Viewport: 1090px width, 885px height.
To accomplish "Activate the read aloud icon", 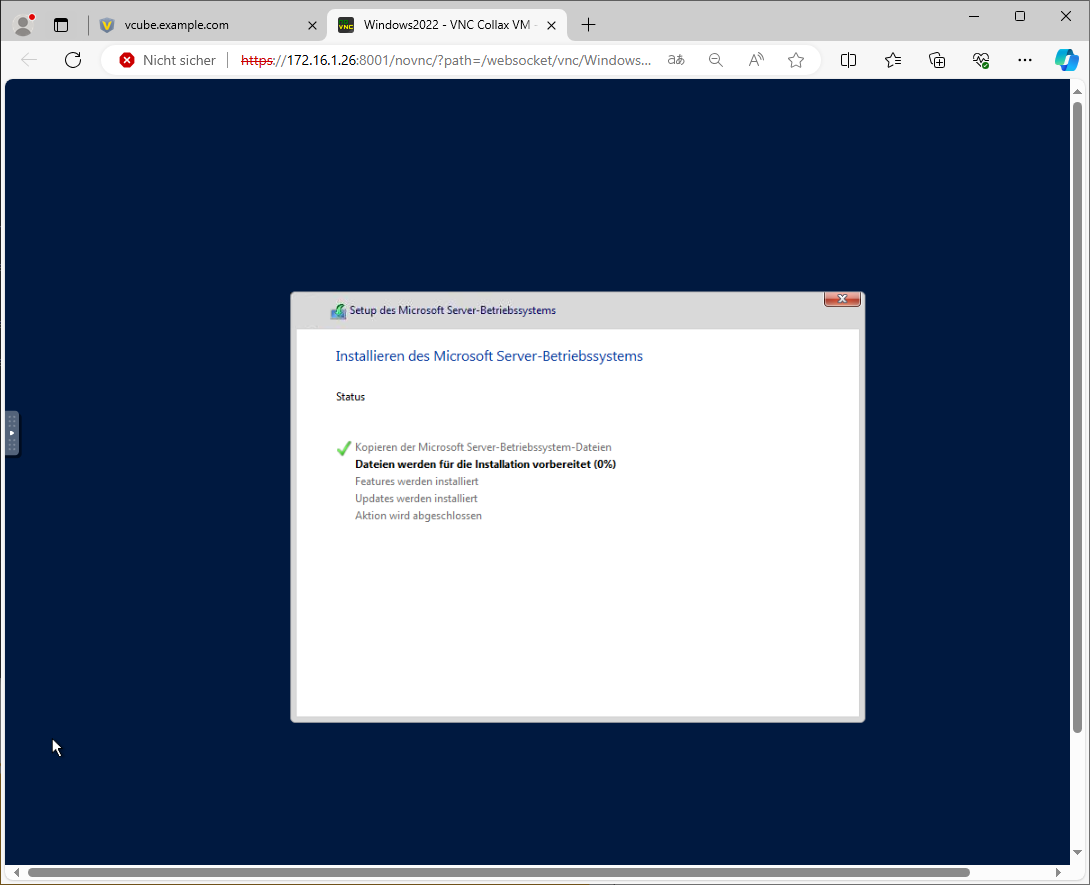I will point(756,60).
